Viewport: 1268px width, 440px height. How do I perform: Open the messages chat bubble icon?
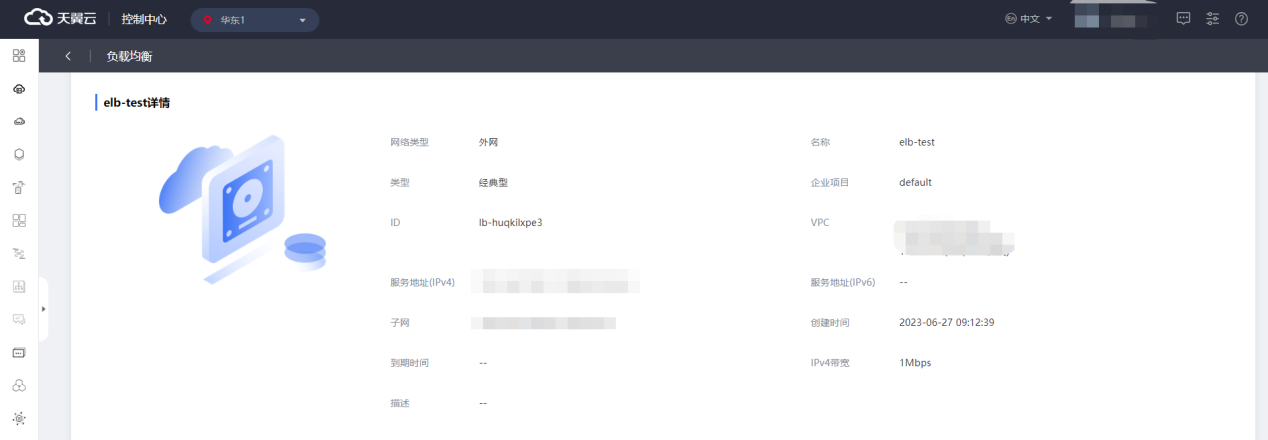tap(1183, 19)
